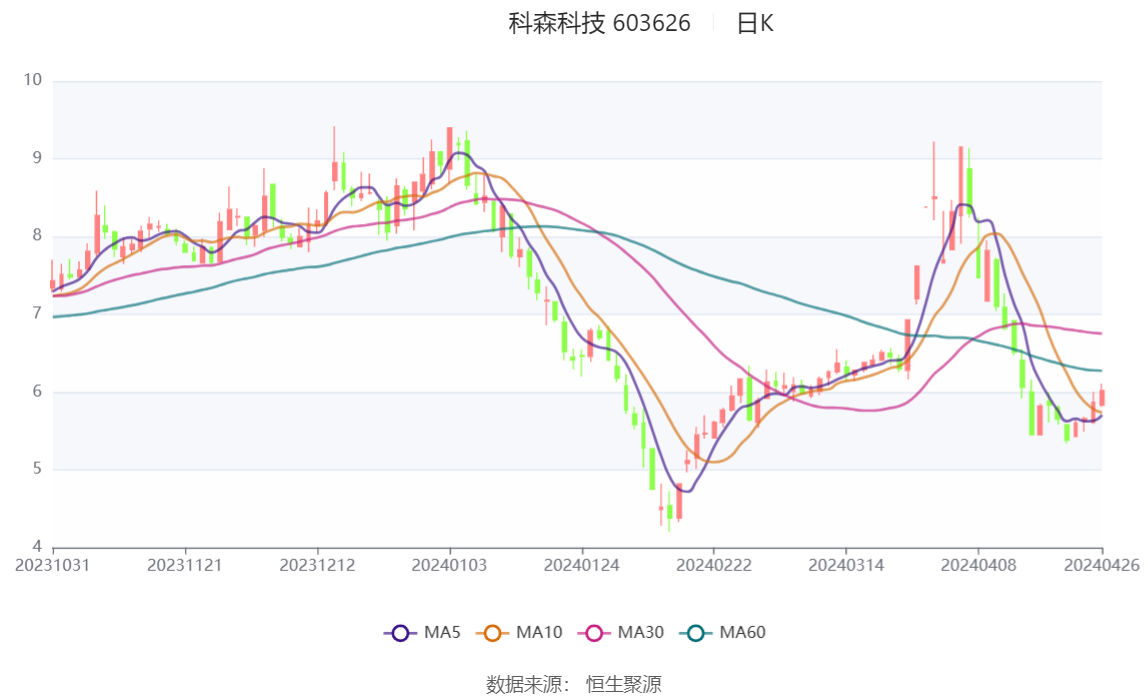The image size is (1148, 699).
Task: Click the y-axis value 4
Action: coord(37,547)
